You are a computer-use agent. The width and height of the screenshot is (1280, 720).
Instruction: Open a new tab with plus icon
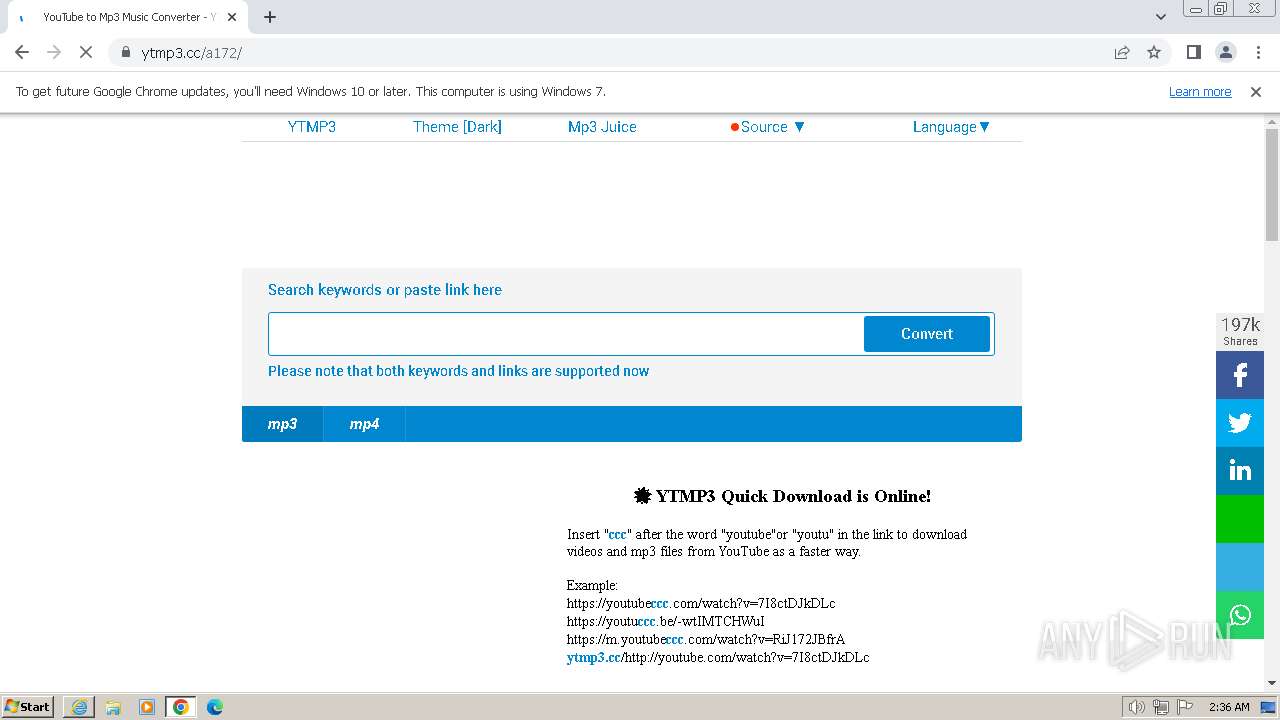[x=270, y=17]
